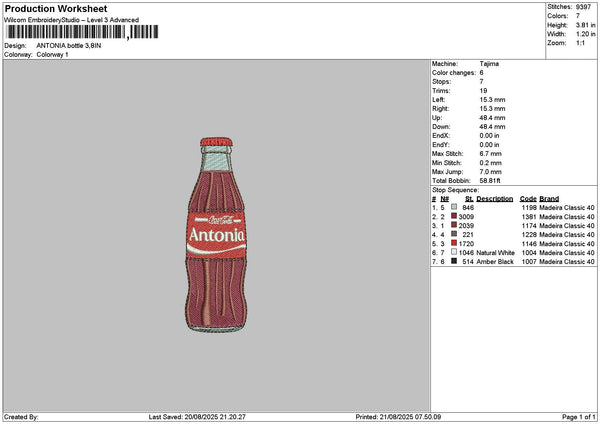The width and height of the screenshot is (600, 424).
Task: Click stitch count 846 in stop 1
Action: coord(468,208)
